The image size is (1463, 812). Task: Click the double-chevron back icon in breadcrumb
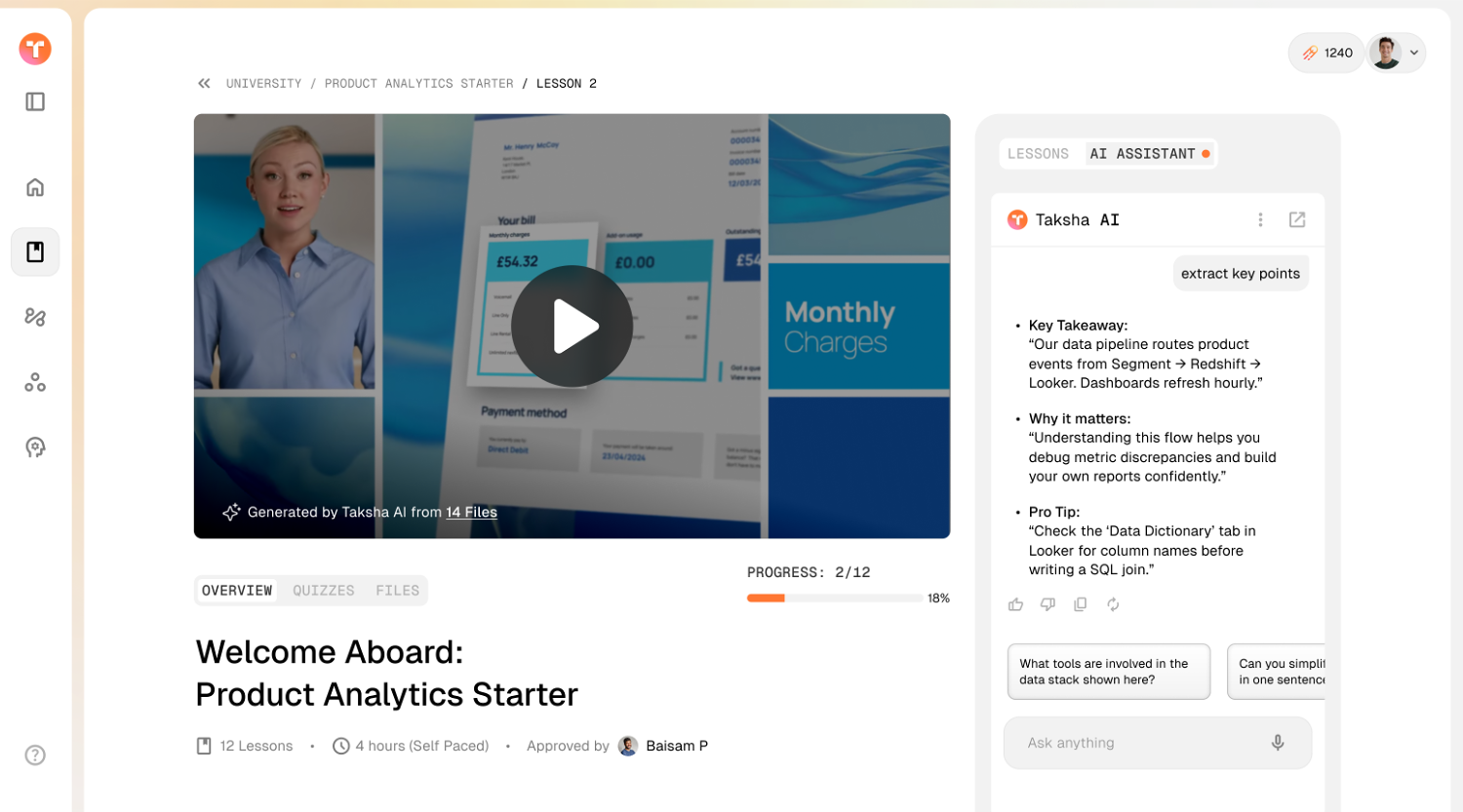[x=204, y=84]
